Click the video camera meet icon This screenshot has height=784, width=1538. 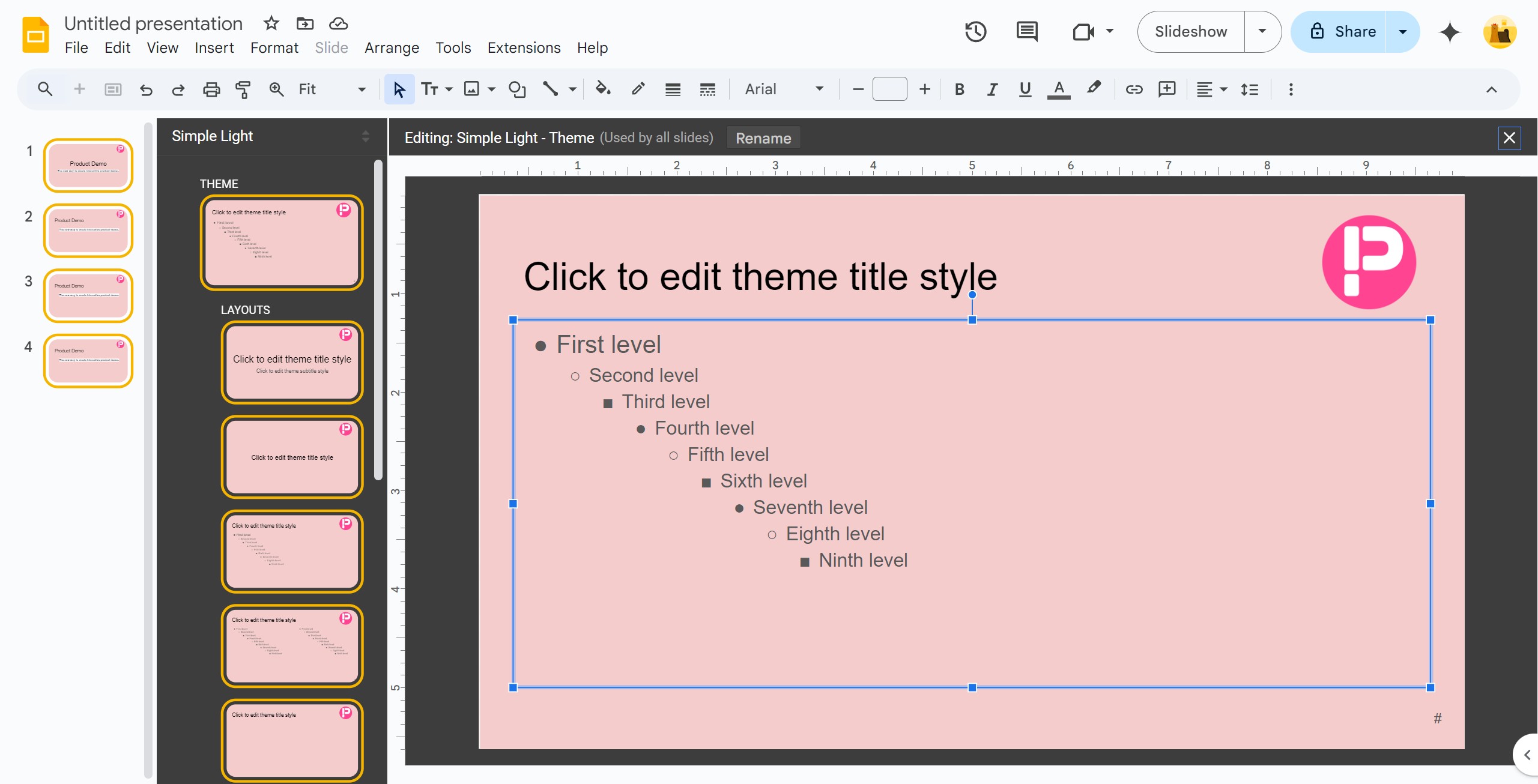(1083, 32)
